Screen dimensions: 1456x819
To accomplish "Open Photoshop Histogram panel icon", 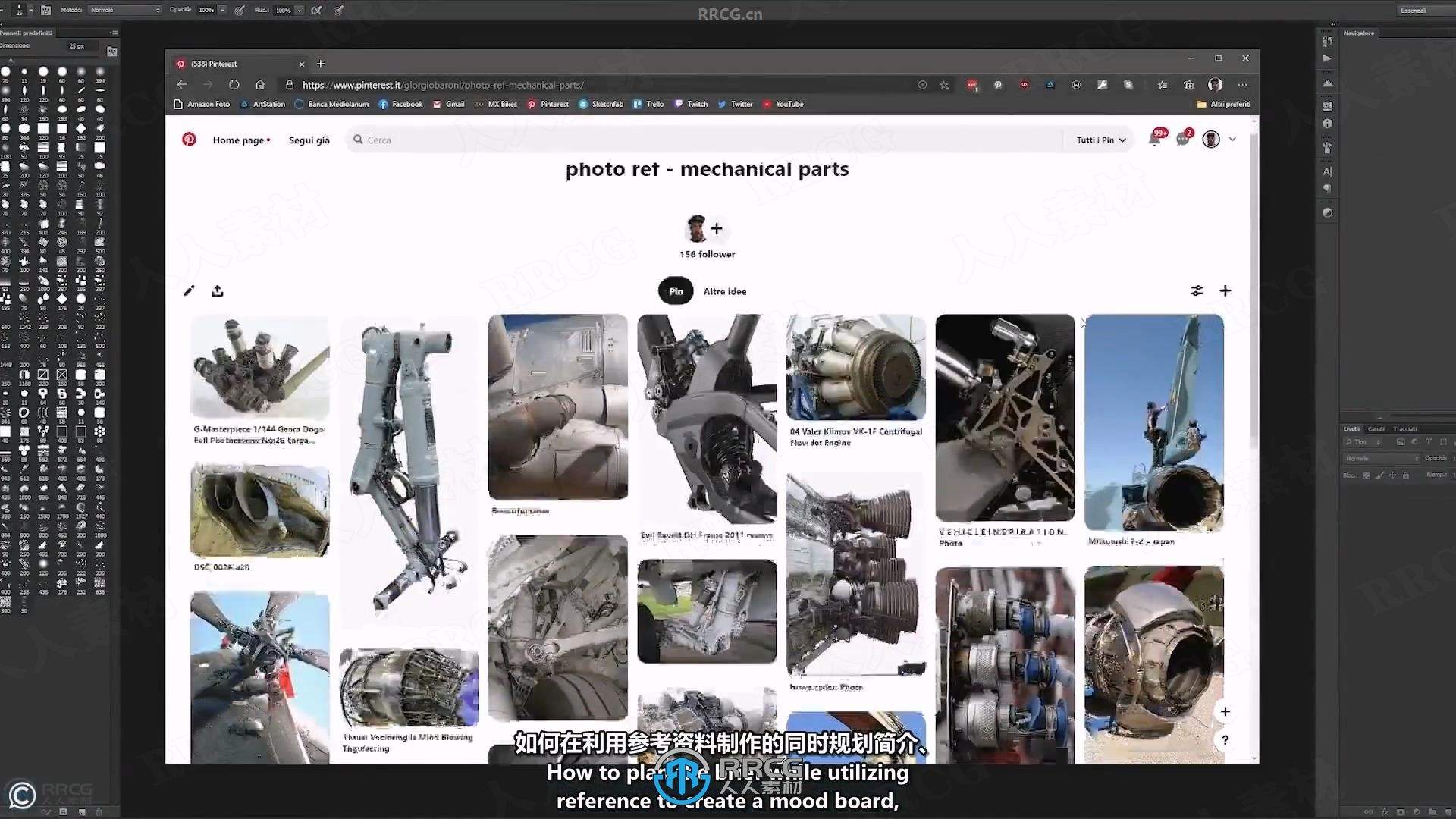I will (1327, 83).
